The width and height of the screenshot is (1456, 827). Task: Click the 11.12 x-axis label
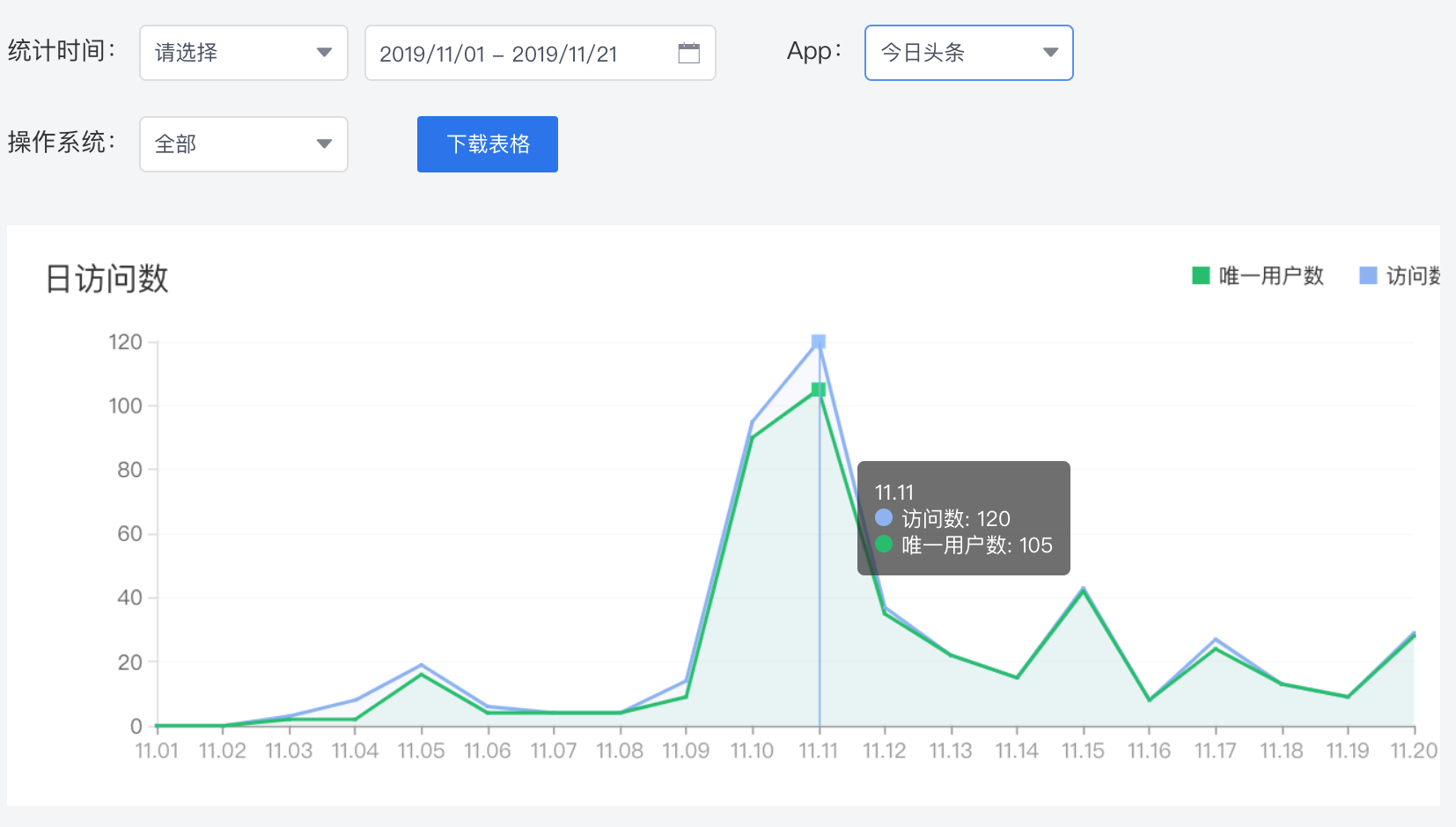(x=885, y=750)
